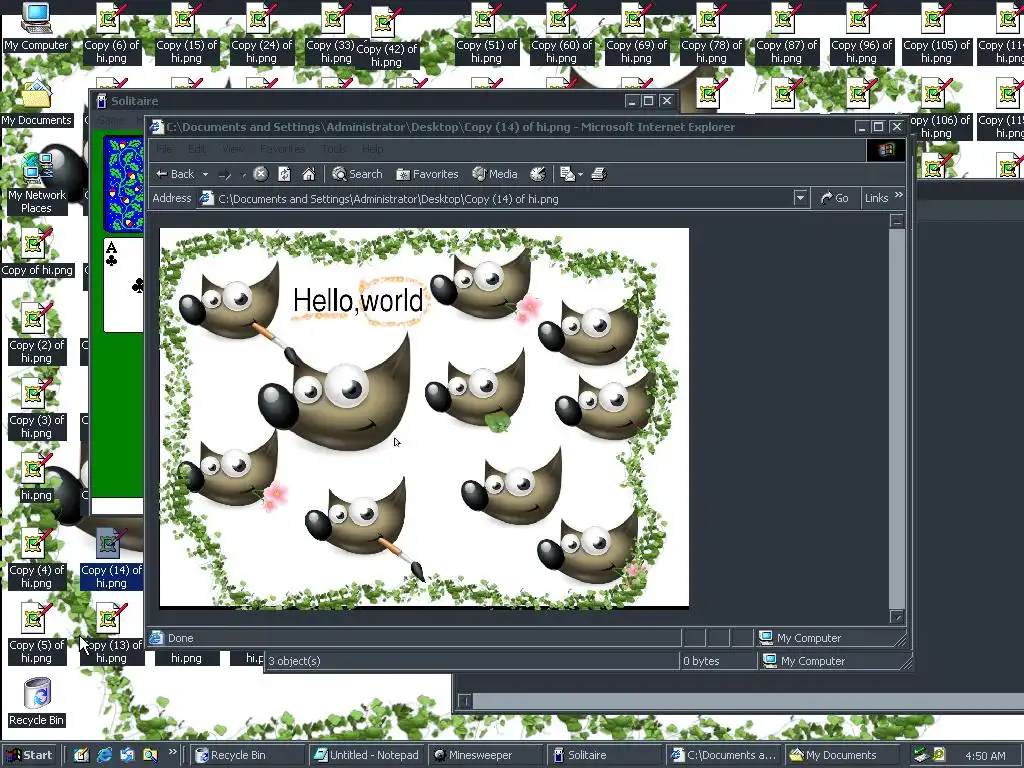Select the Copy (5) of hi.png icon
This screenshot has width=1024, height=768.
37,633
